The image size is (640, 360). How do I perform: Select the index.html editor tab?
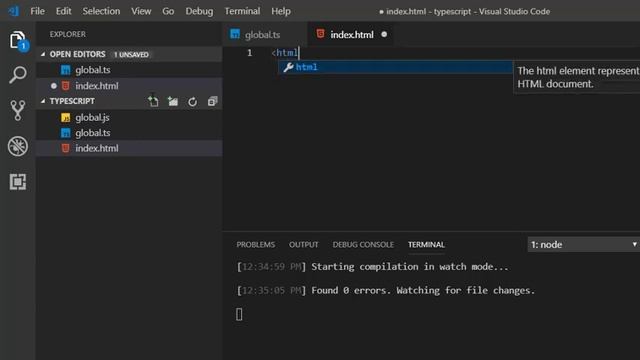[351, 34]
